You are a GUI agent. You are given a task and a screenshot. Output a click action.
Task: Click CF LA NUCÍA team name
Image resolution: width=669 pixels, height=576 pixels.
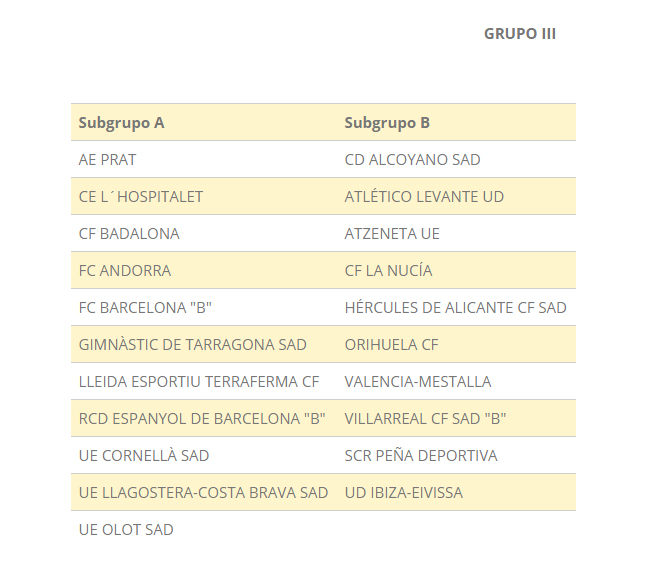389,271
